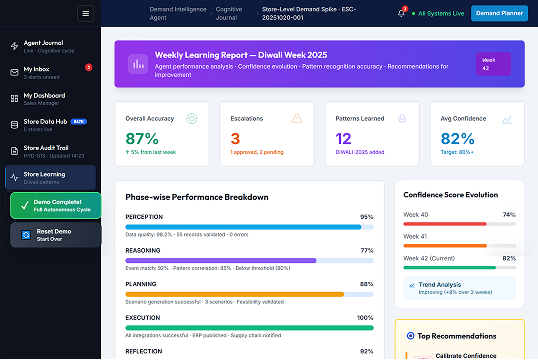Click the Trend Analysis box
Image resolution: width=538 pixels, height=360 pixels.
pyautogui.click(x=459, y=288)
